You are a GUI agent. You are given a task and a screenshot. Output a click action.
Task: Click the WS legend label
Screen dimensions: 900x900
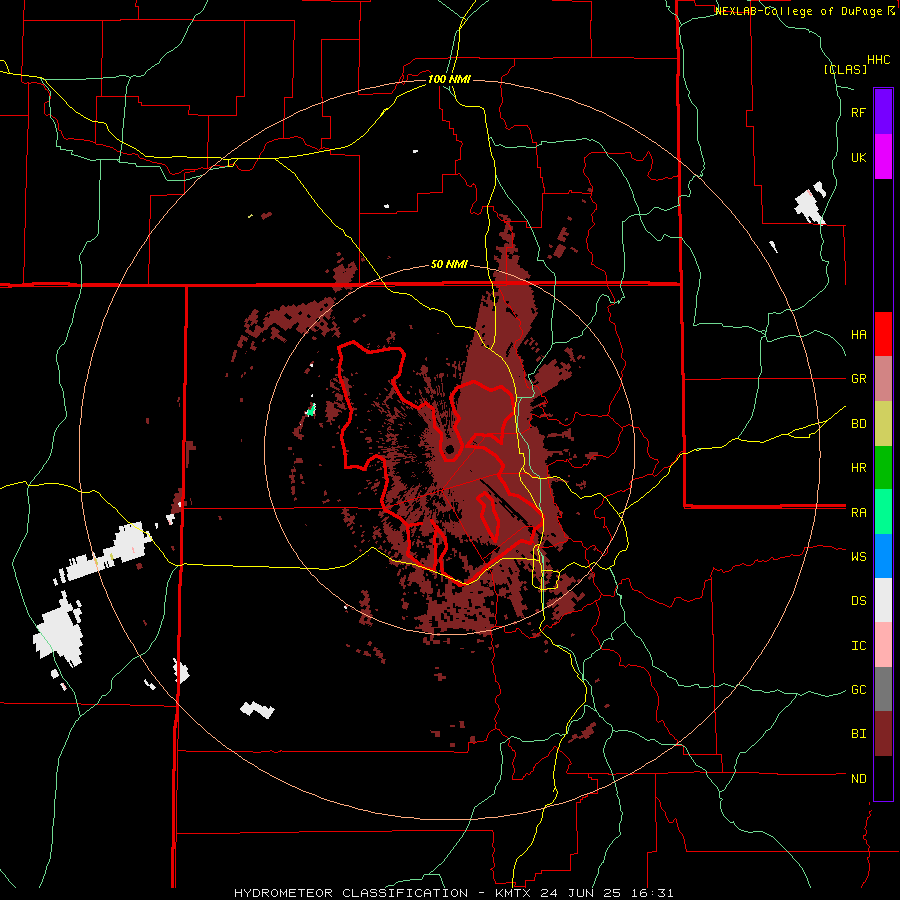point(858,557)
